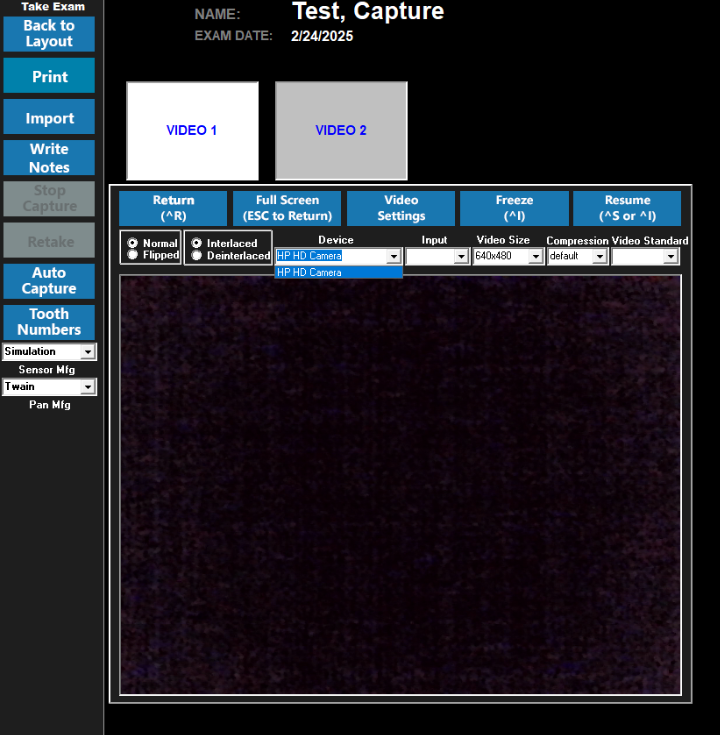Pick HP HD Camera from device list
The image size is (720, 735).
point(338,272)
